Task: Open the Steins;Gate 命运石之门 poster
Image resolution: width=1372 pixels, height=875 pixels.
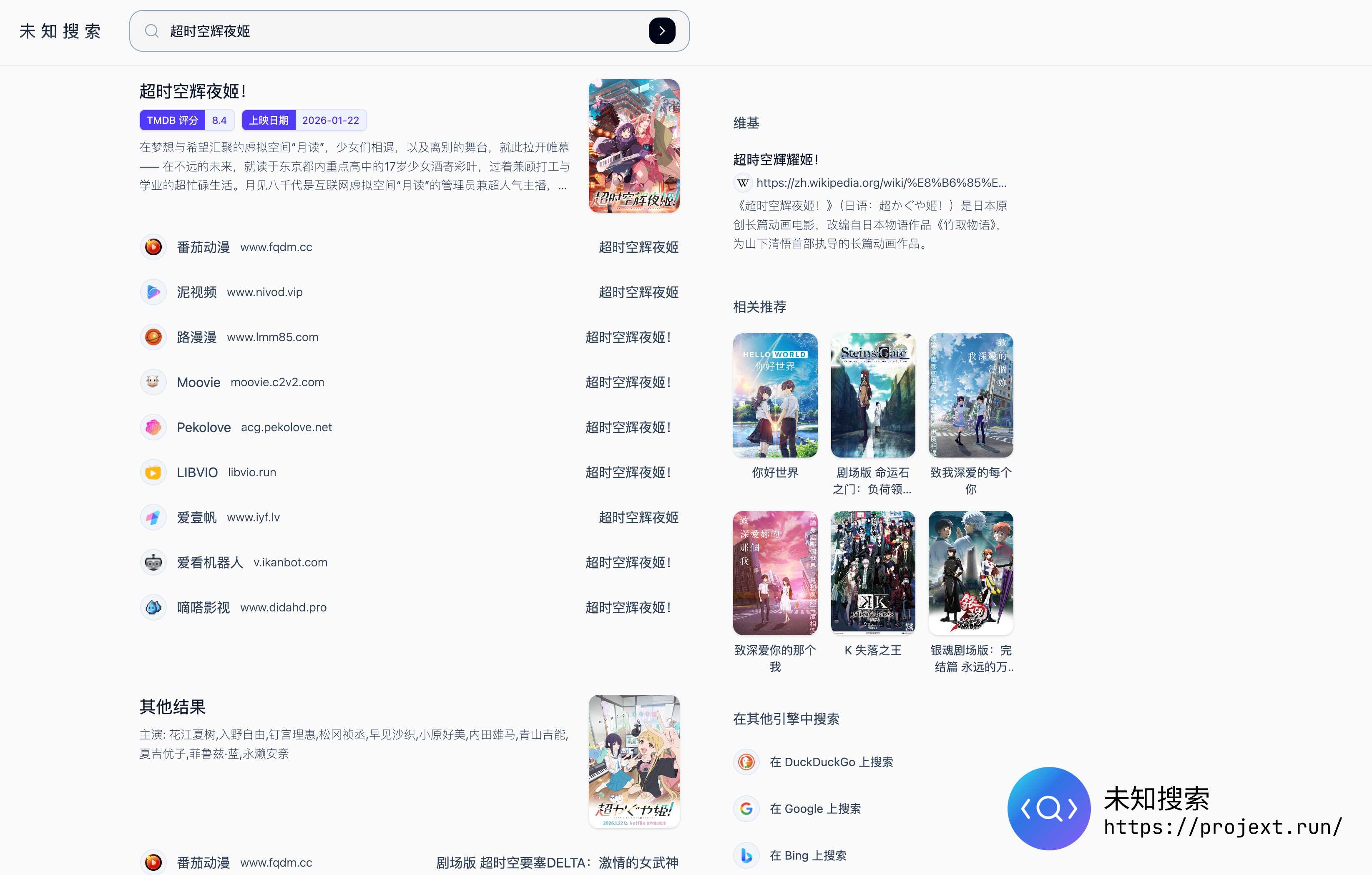Action: (x=873, y=395)
